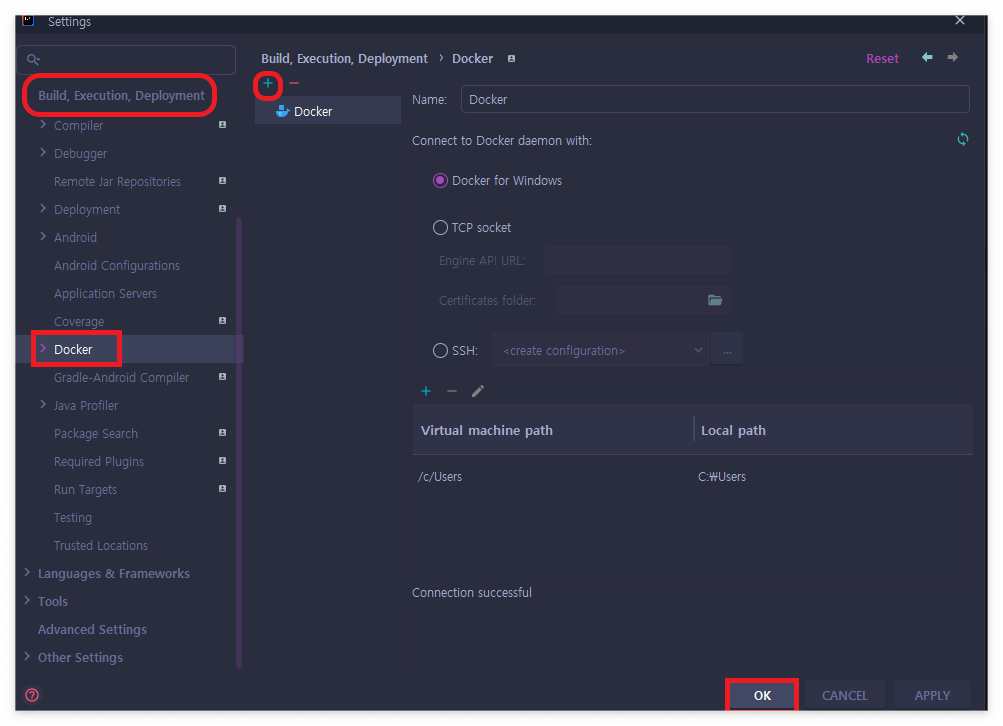Click into the settings search field
The height and width of the screenshot is (726, 1003).
pos(127,60)
